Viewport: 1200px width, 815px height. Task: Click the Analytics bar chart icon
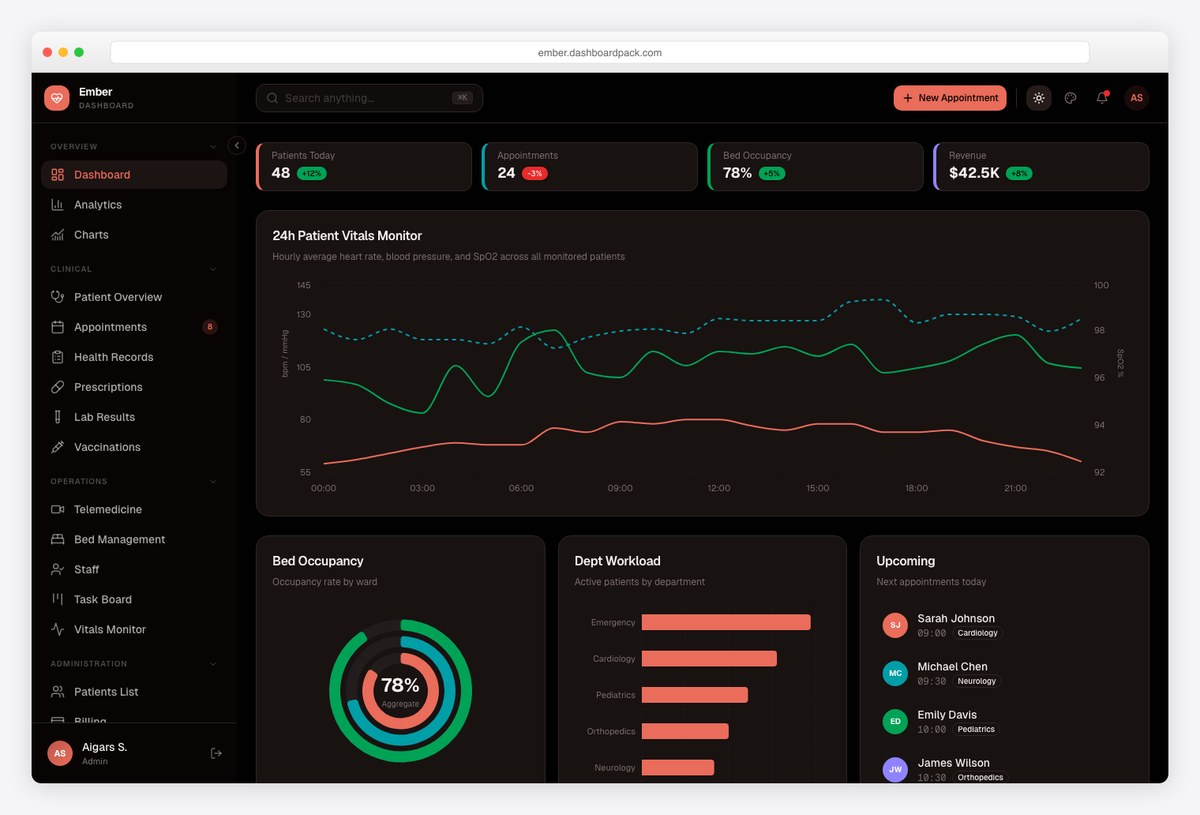58,205
